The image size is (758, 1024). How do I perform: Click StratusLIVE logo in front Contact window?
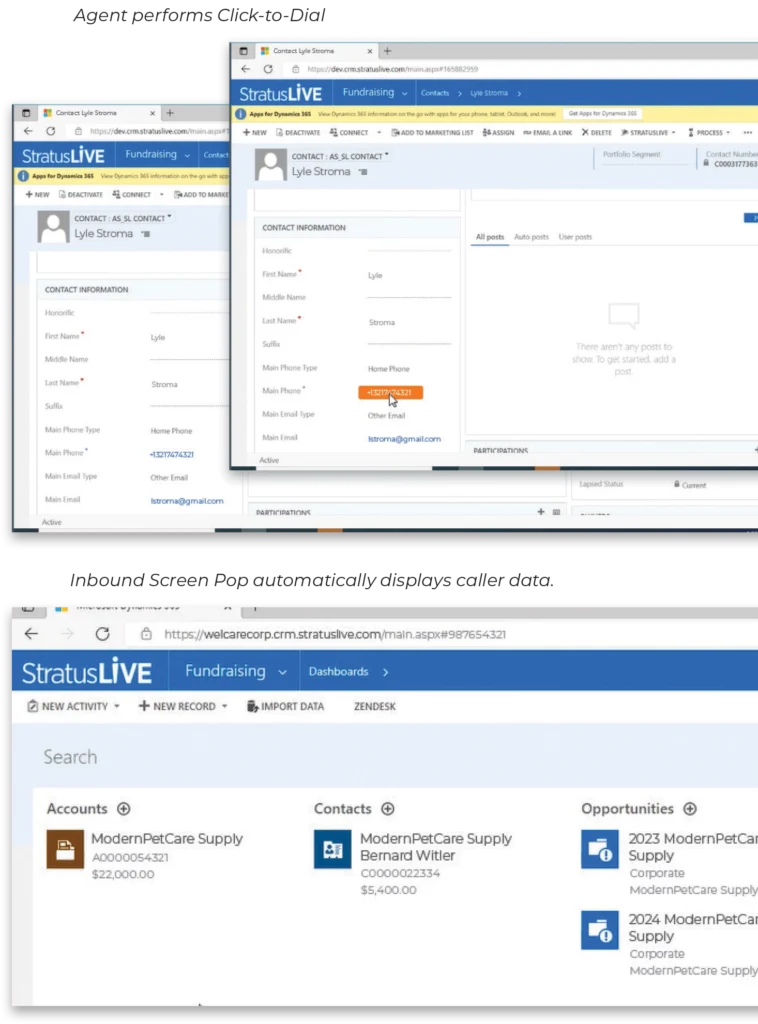[281, 94]
